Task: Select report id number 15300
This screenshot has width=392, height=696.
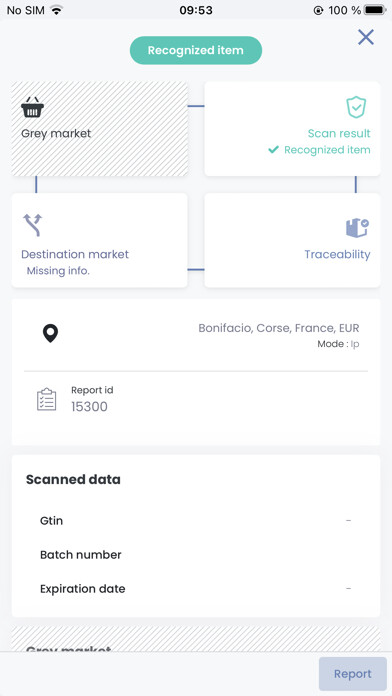Action: tap(89, 407)
